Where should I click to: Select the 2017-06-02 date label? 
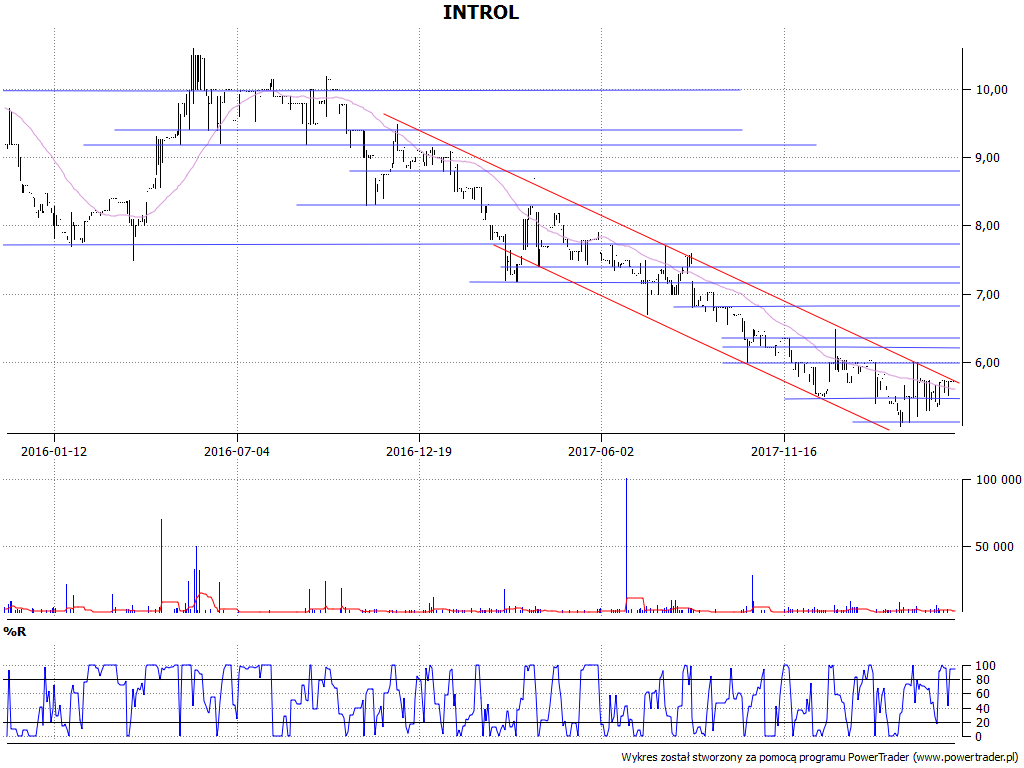tap(601, 451)
